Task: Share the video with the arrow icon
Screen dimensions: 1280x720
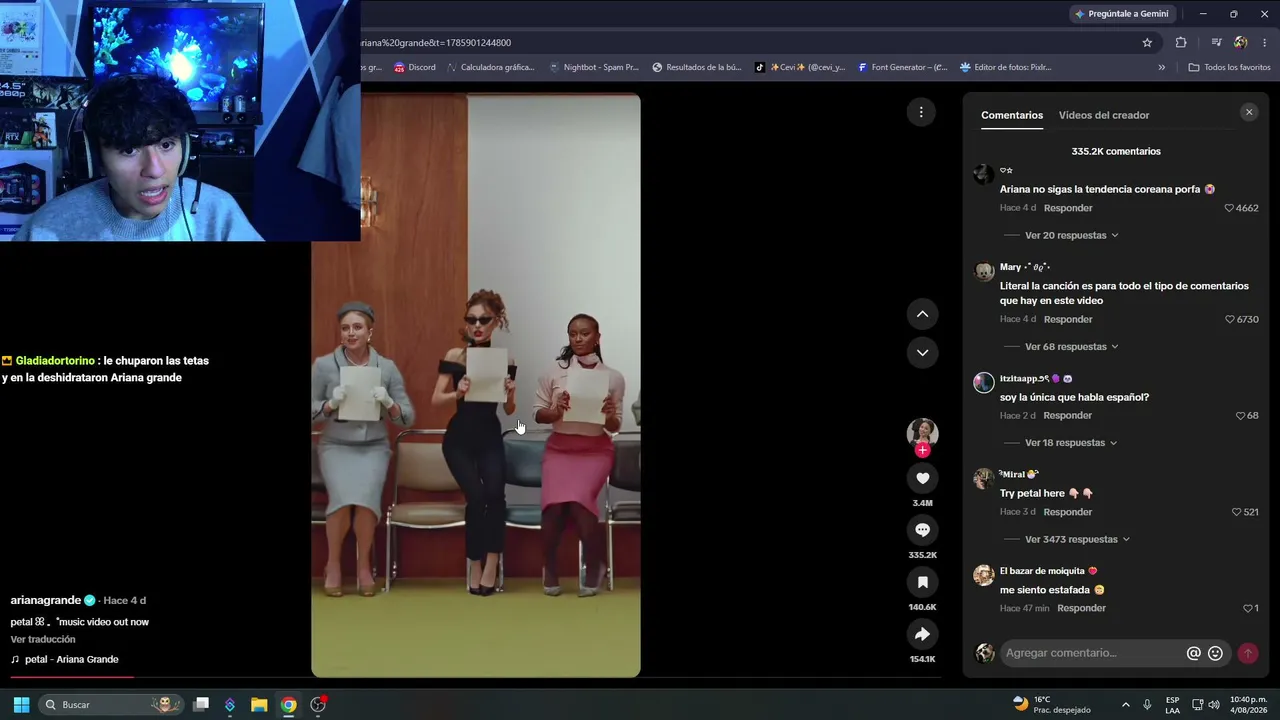Action: 922,634
